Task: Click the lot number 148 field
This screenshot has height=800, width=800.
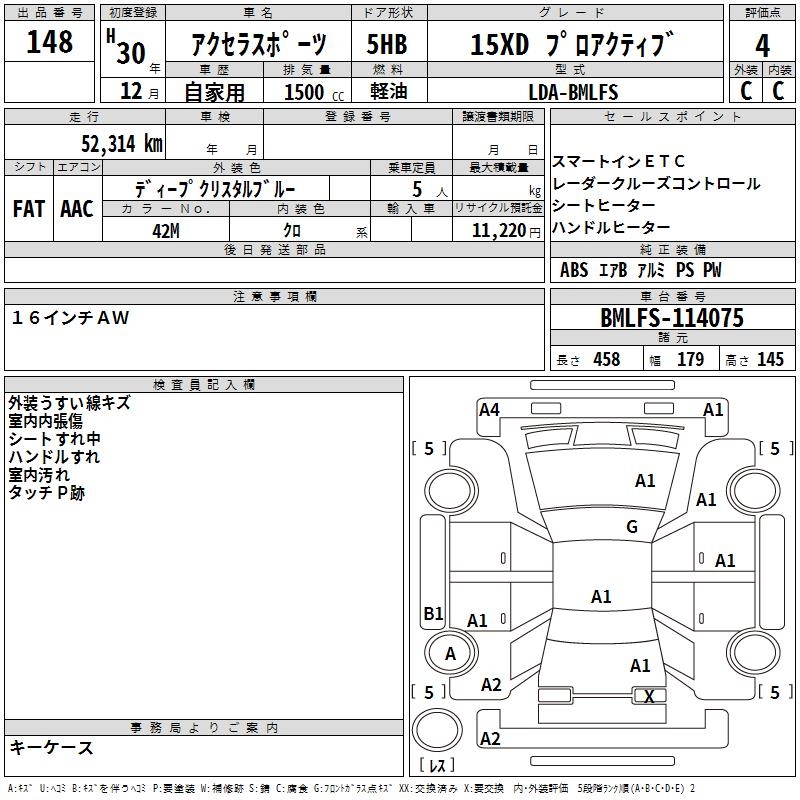Action: (49, 41)
